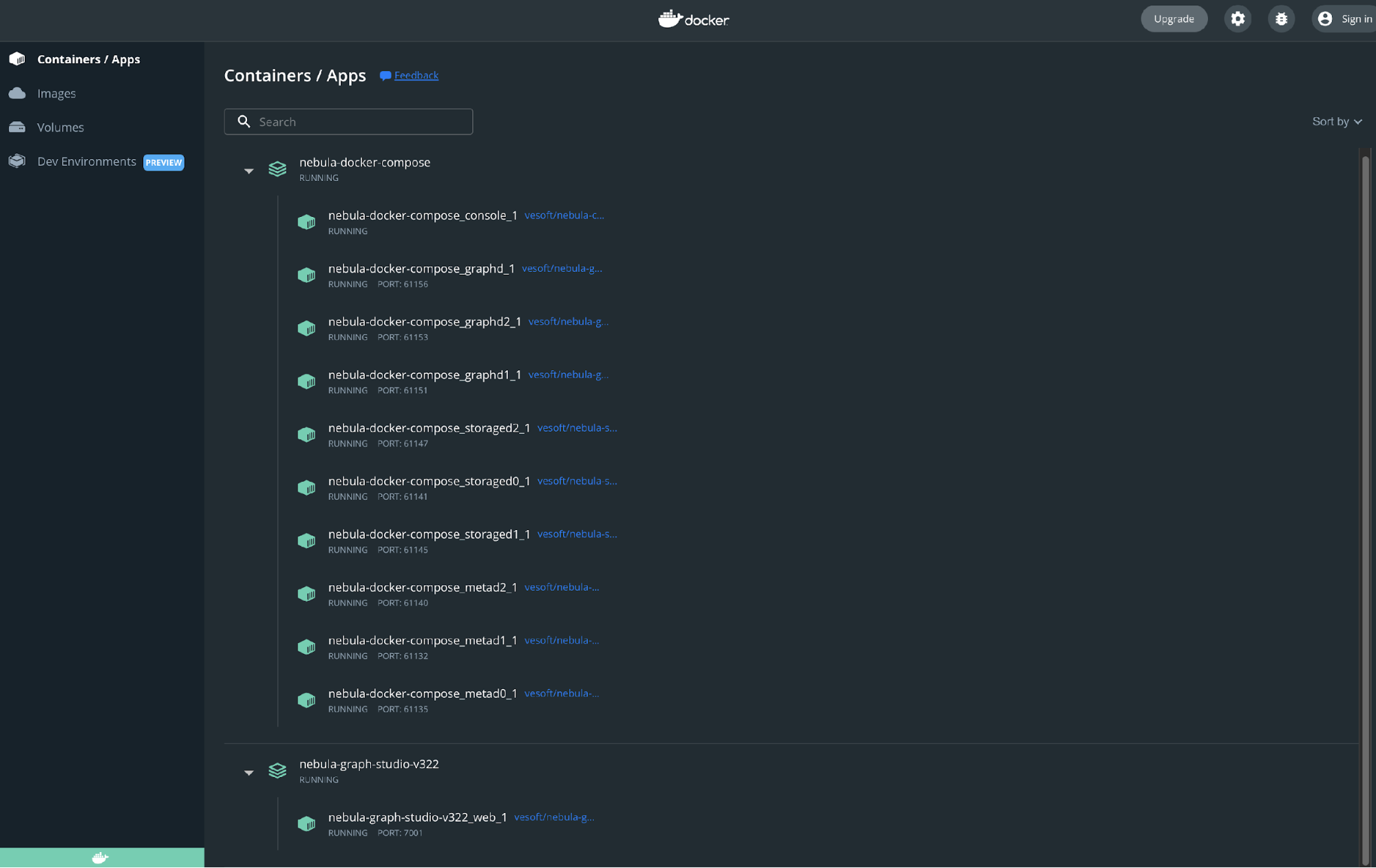Open vesoft/nebula-c... image link for console_1
Screen dimensions: 1376x868
coord(564,215)
